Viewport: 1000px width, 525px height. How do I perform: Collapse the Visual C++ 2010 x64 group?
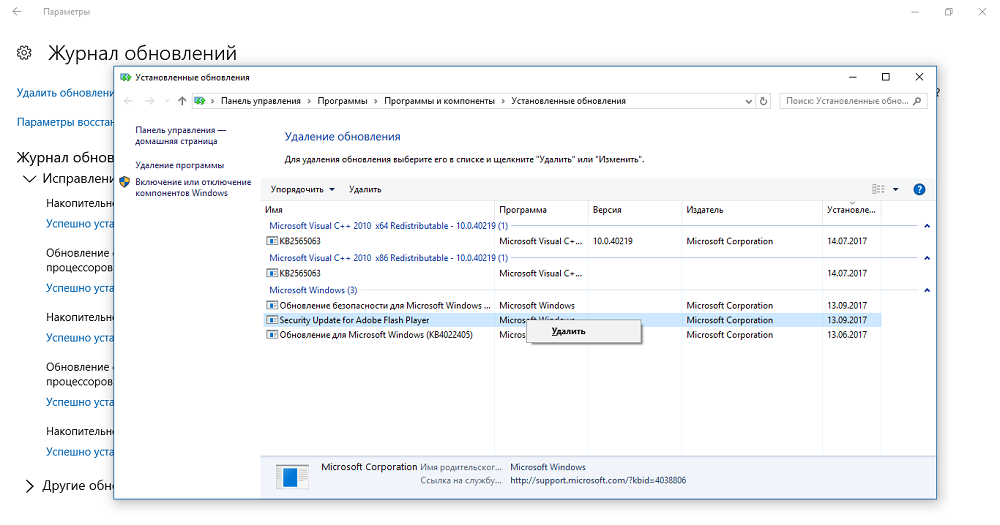pyautogui.click(x=927, y=226)
